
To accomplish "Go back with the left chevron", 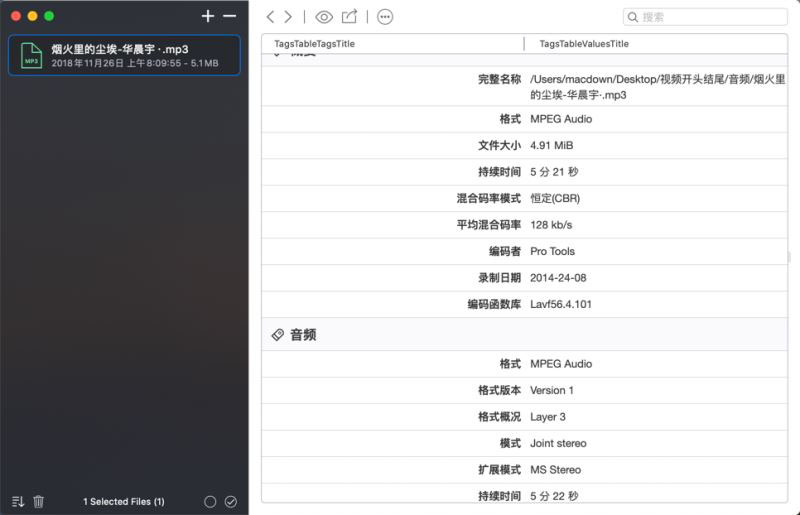I will (x=270, y=17).
